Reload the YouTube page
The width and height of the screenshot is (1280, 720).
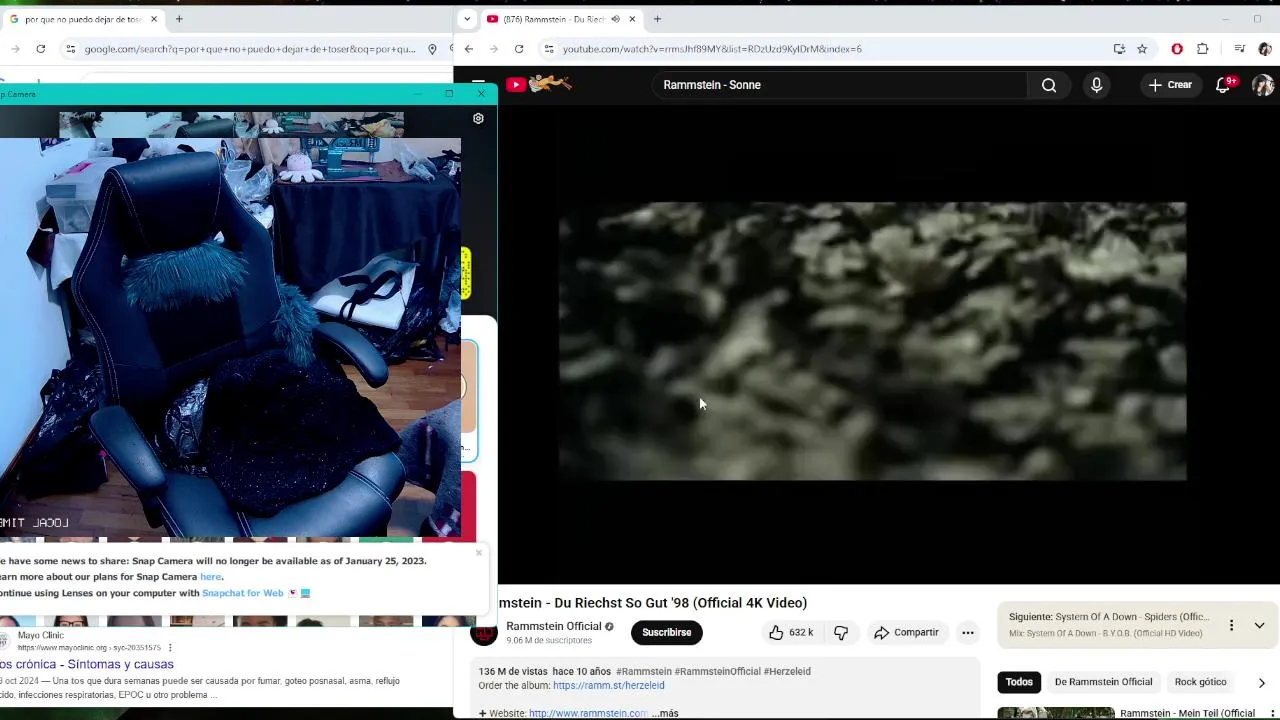[x=519, y=49]
